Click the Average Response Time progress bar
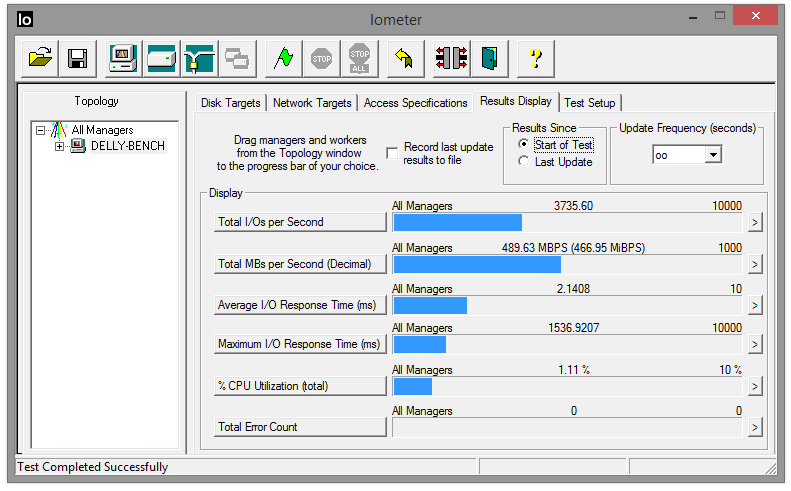This screenshot has height=491, width=791. click(568, 305)
